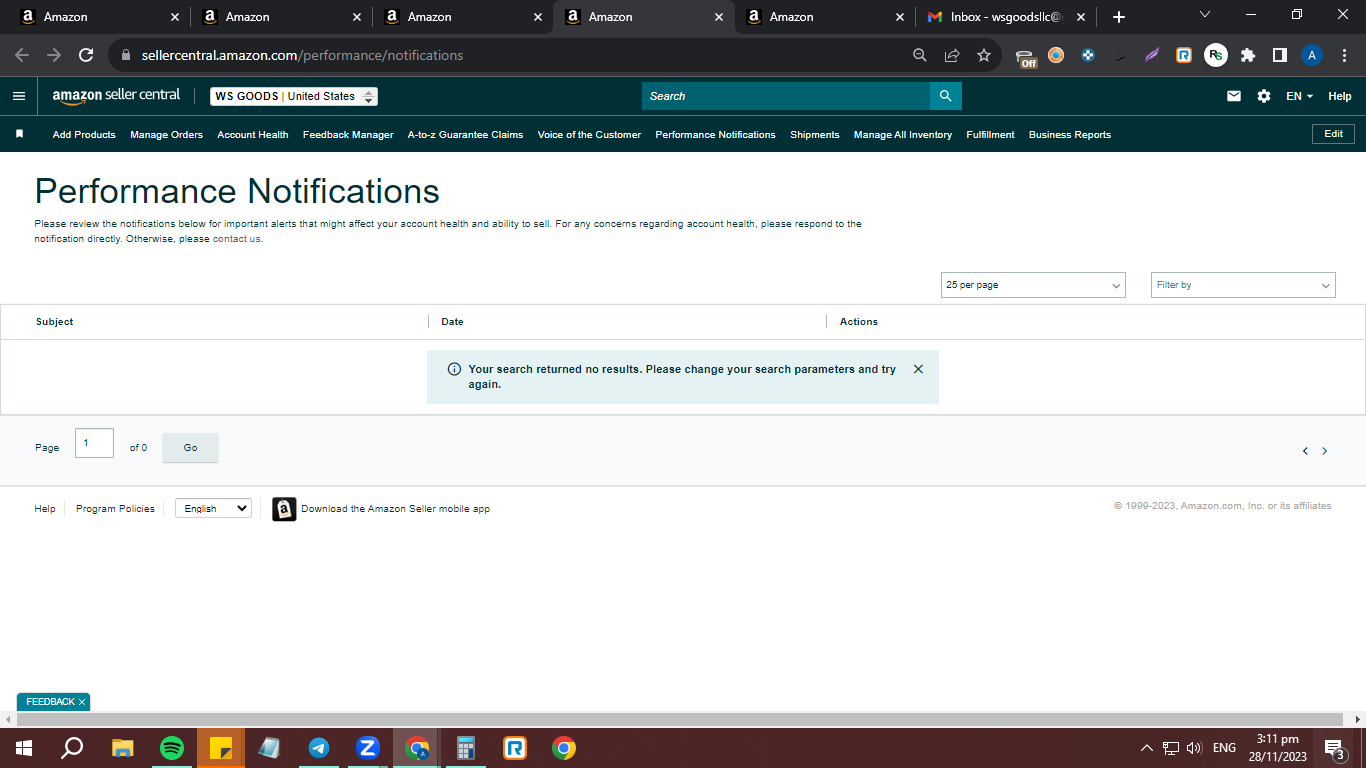Open Manage Orders in the nav bar
This screenshot has width=1366, height=768.
point(166,134)
